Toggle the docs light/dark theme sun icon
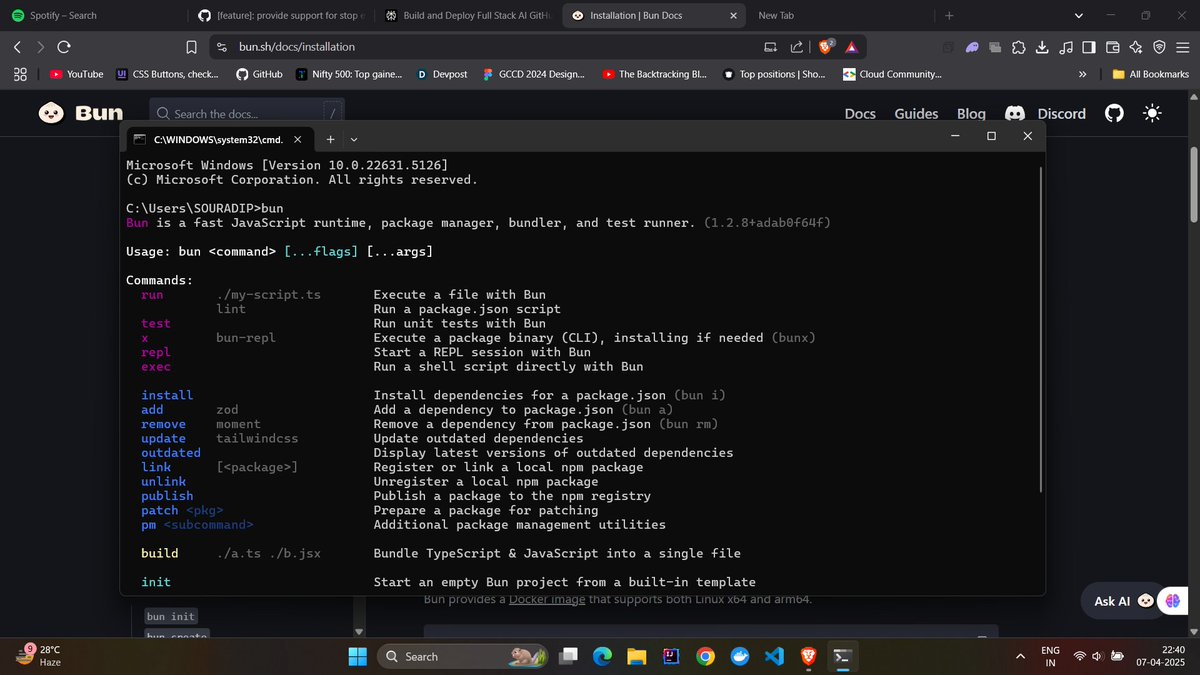 1152,113
